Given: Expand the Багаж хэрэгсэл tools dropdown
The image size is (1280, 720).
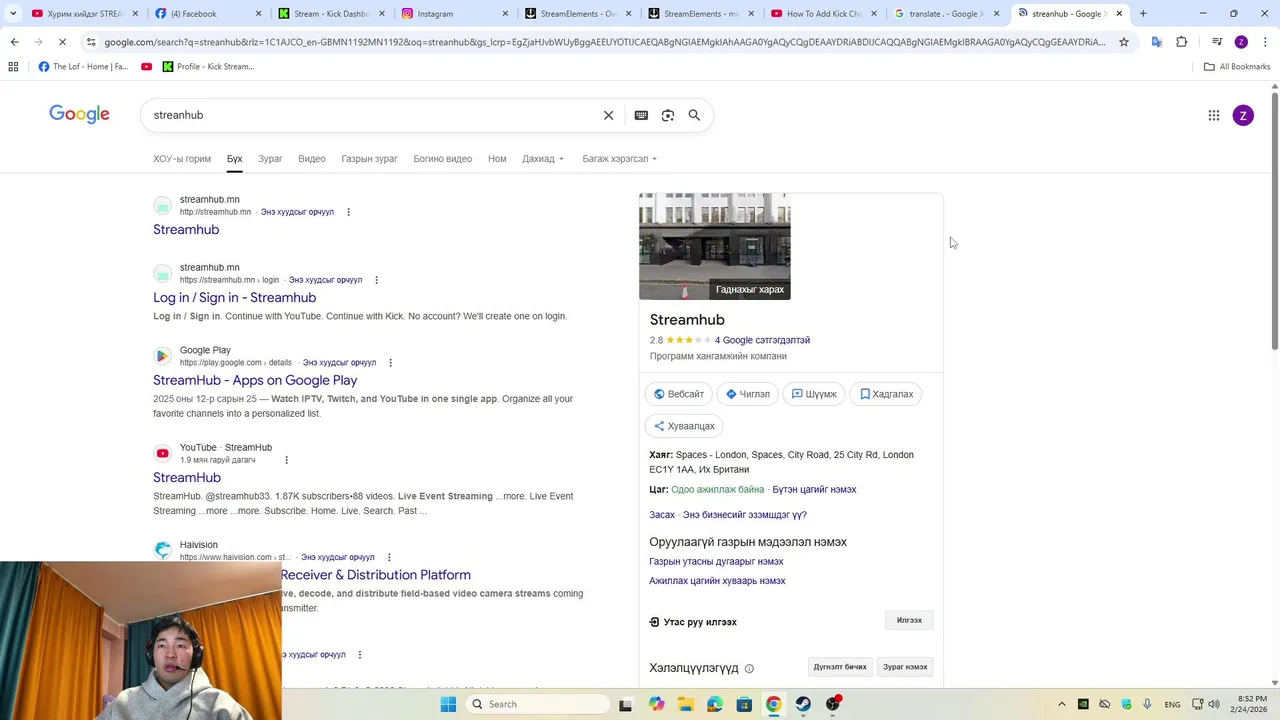Looking at the screenshot, I should click(x=620, y=159).
